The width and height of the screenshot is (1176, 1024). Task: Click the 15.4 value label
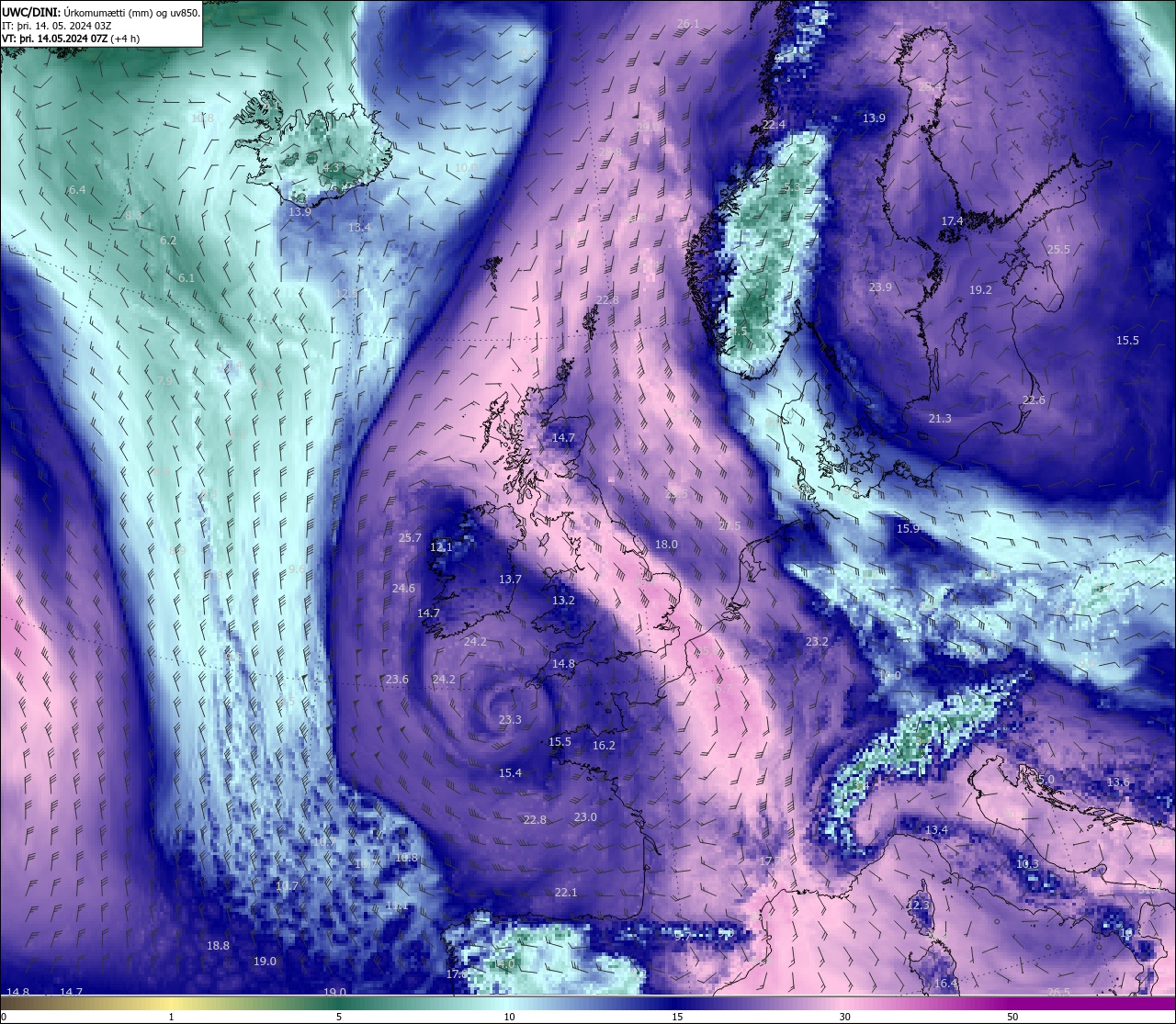(510, 772)
